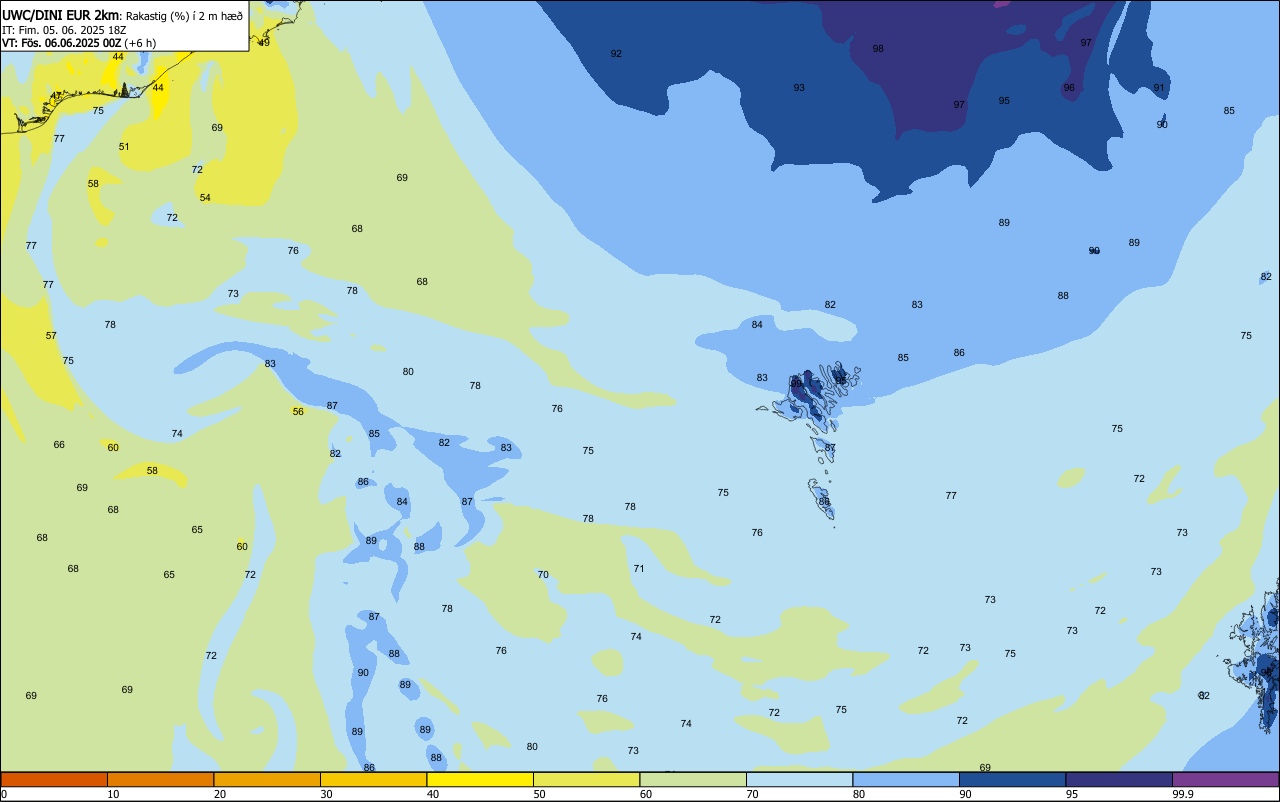Pick the 50–60 pale yellow legend swatch
Viewport: 1280px width, 802px height.
coord(586,779)
